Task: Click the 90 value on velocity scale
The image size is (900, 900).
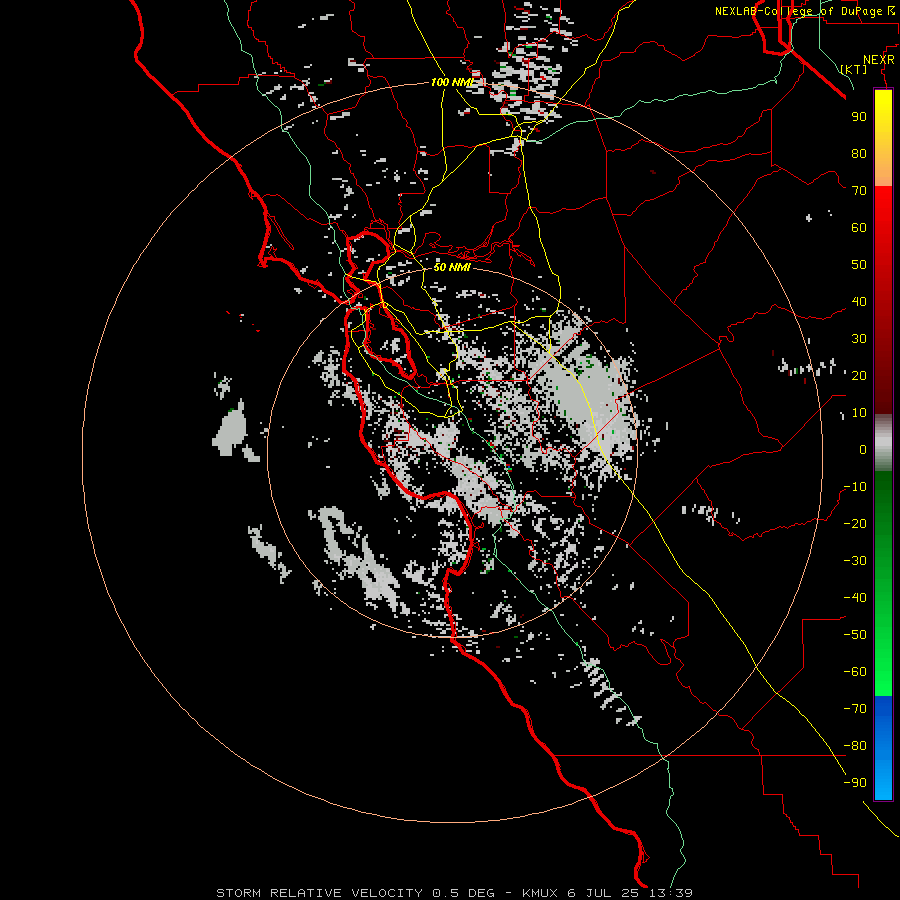Action: [859, 117]
